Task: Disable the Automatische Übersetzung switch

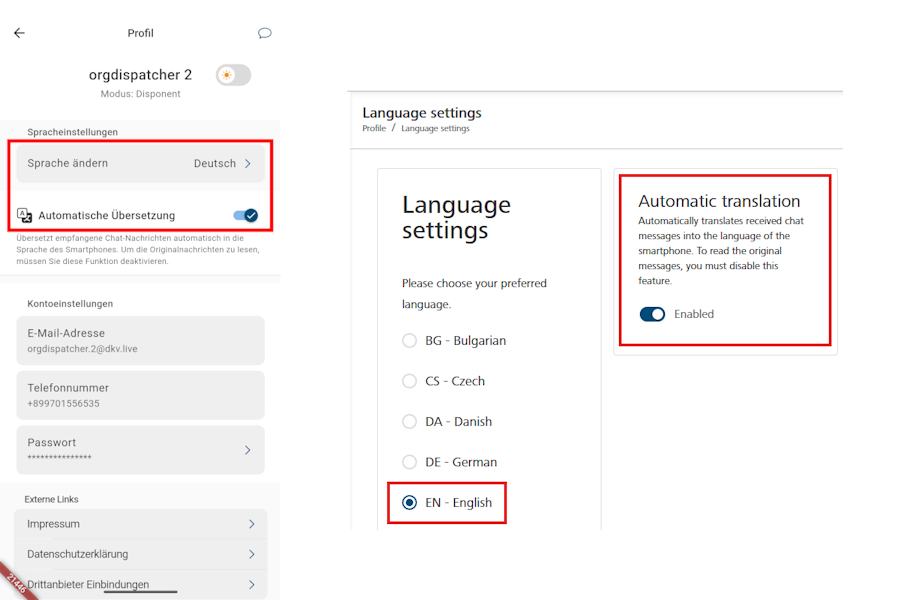Action: [x=246, y=215]
